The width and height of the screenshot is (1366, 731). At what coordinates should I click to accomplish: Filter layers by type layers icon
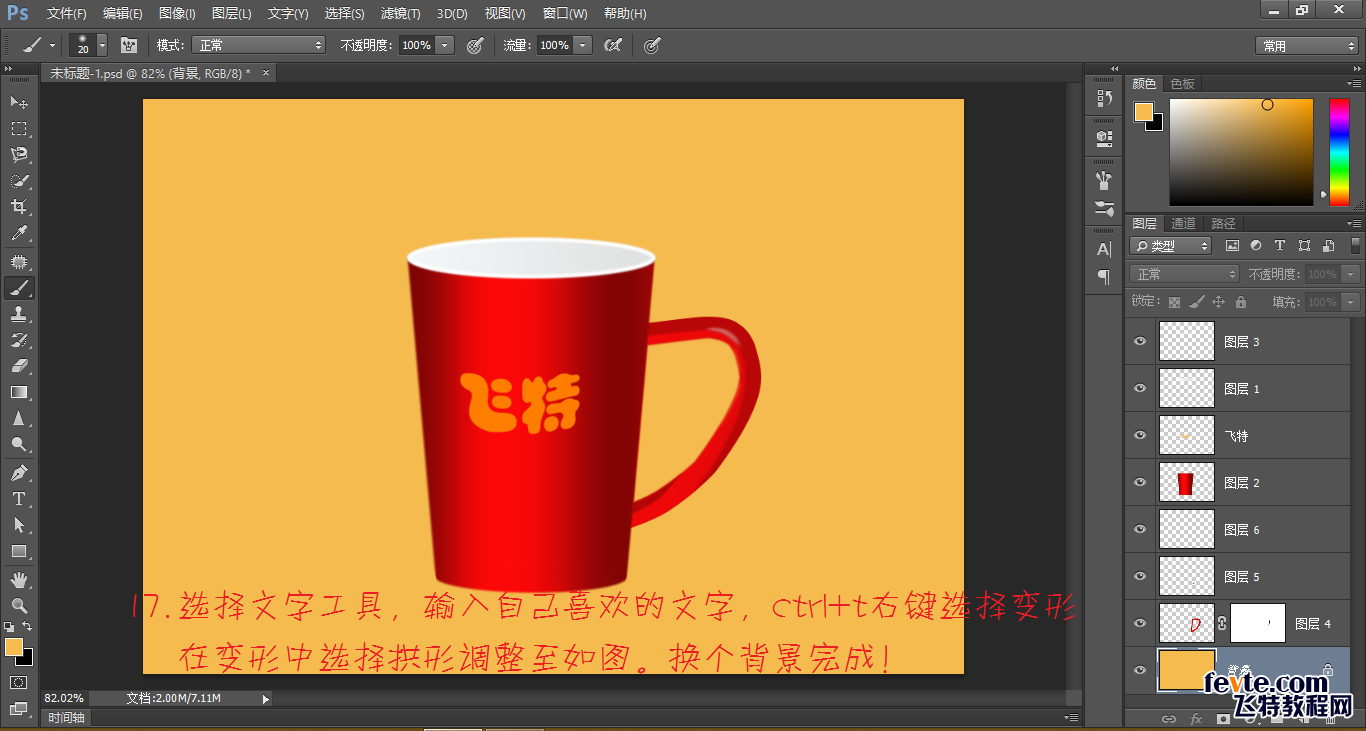pos(1280,245)
